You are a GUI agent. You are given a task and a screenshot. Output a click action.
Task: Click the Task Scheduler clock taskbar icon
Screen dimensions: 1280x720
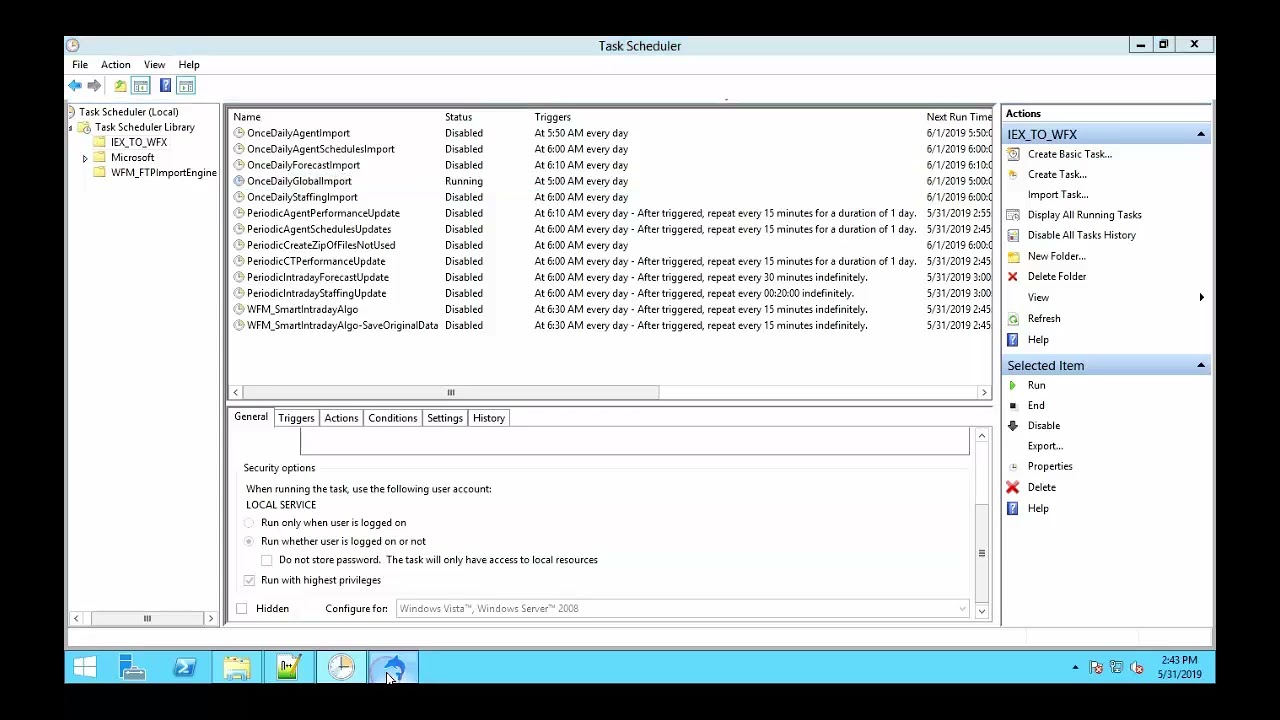pyautogui.click(x=341, y=667)
